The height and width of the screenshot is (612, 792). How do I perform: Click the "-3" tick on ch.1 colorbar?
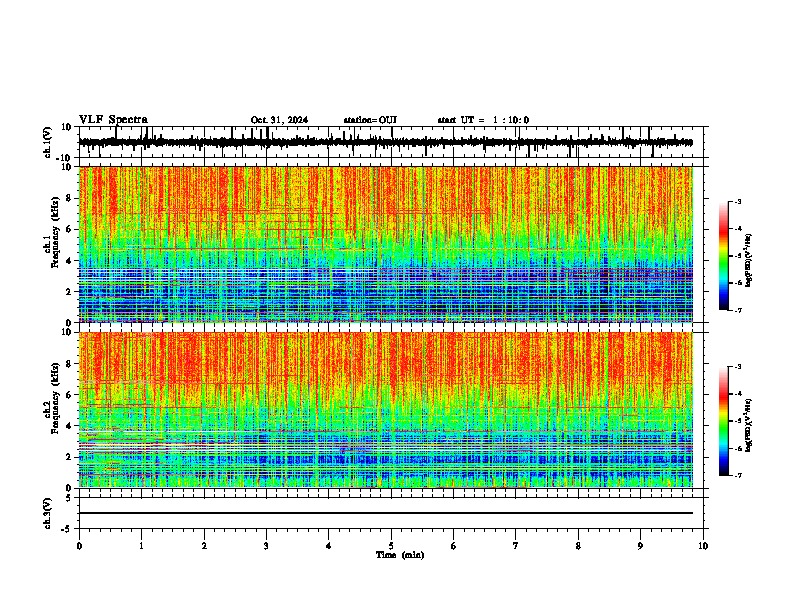point(738,201)
